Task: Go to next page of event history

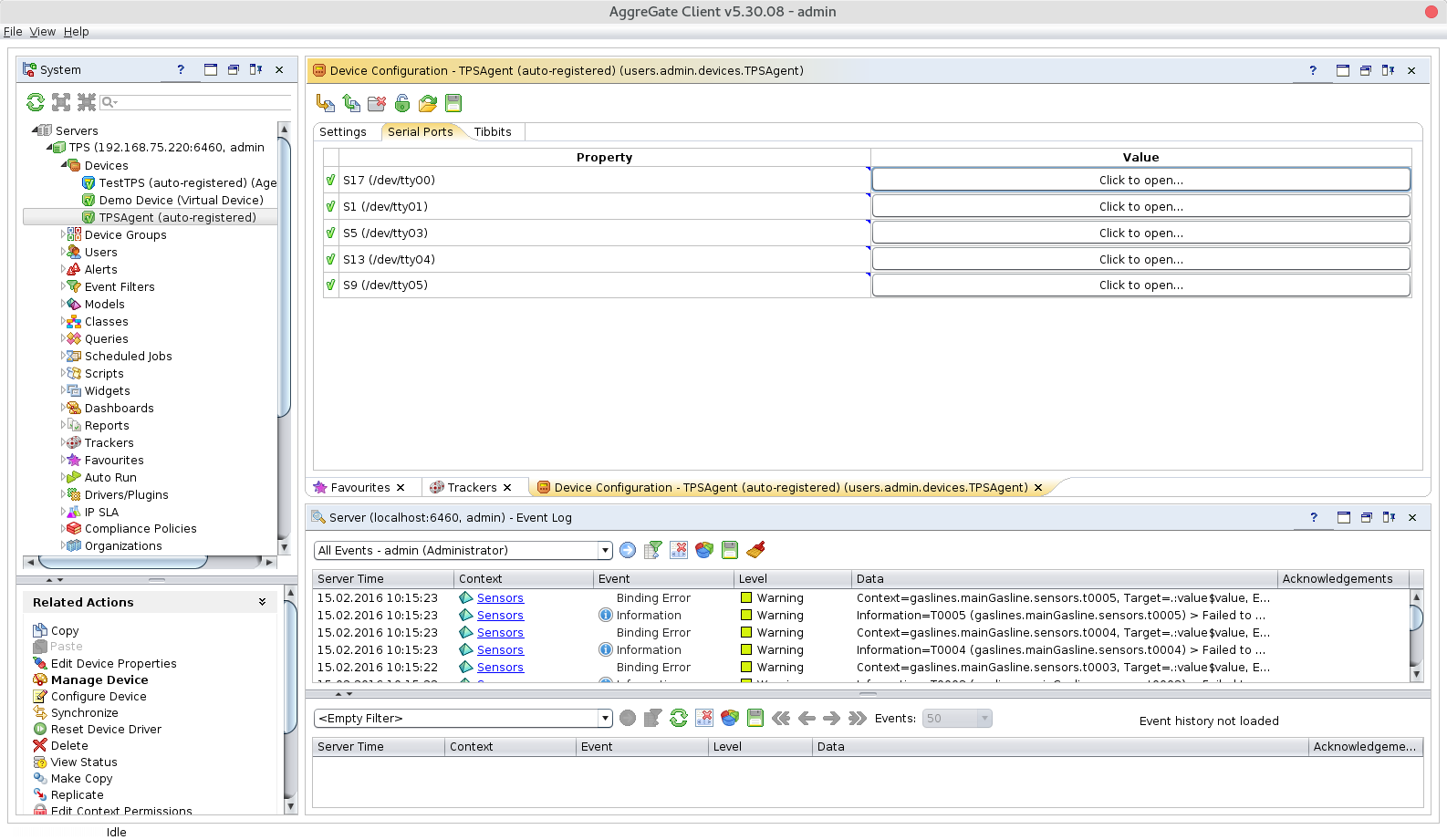Action: [831, 718]
